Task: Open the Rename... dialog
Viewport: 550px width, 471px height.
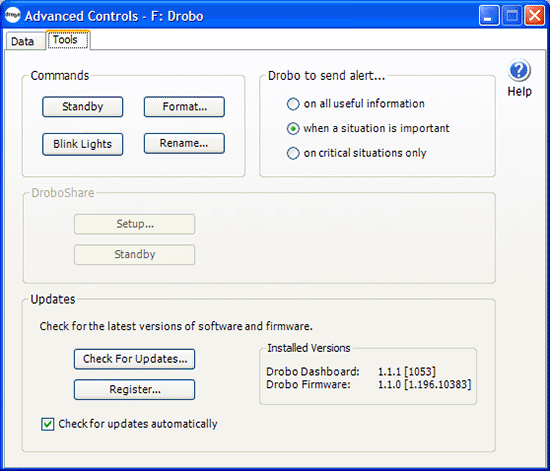Action: [184, 143]
